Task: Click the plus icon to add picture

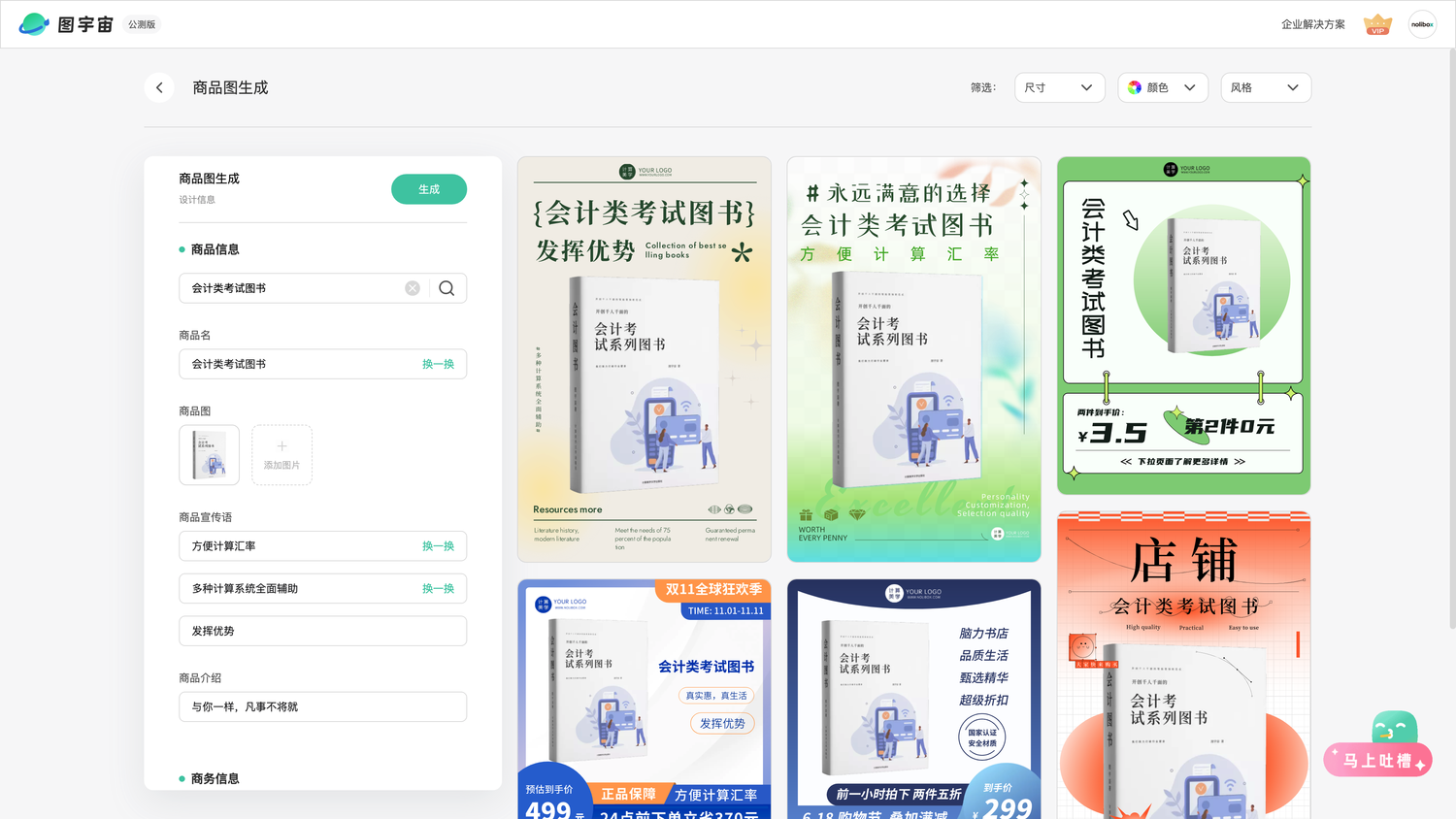Action: coord(281,446)
